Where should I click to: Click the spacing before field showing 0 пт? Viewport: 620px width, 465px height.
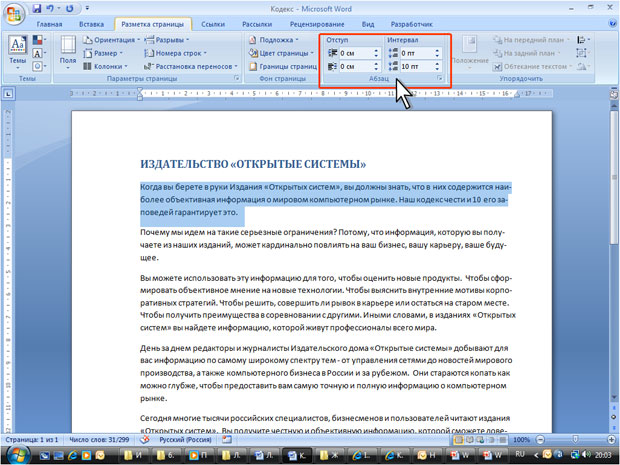coord(417,53)
